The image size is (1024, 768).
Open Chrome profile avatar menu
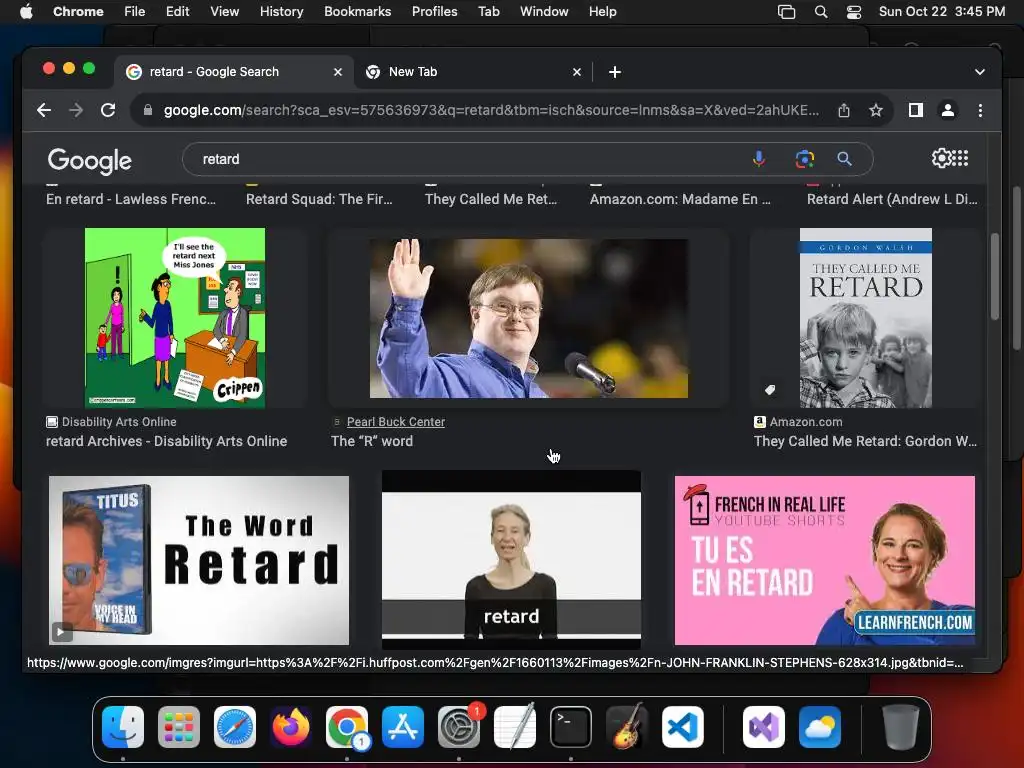[x=948, y=110]
